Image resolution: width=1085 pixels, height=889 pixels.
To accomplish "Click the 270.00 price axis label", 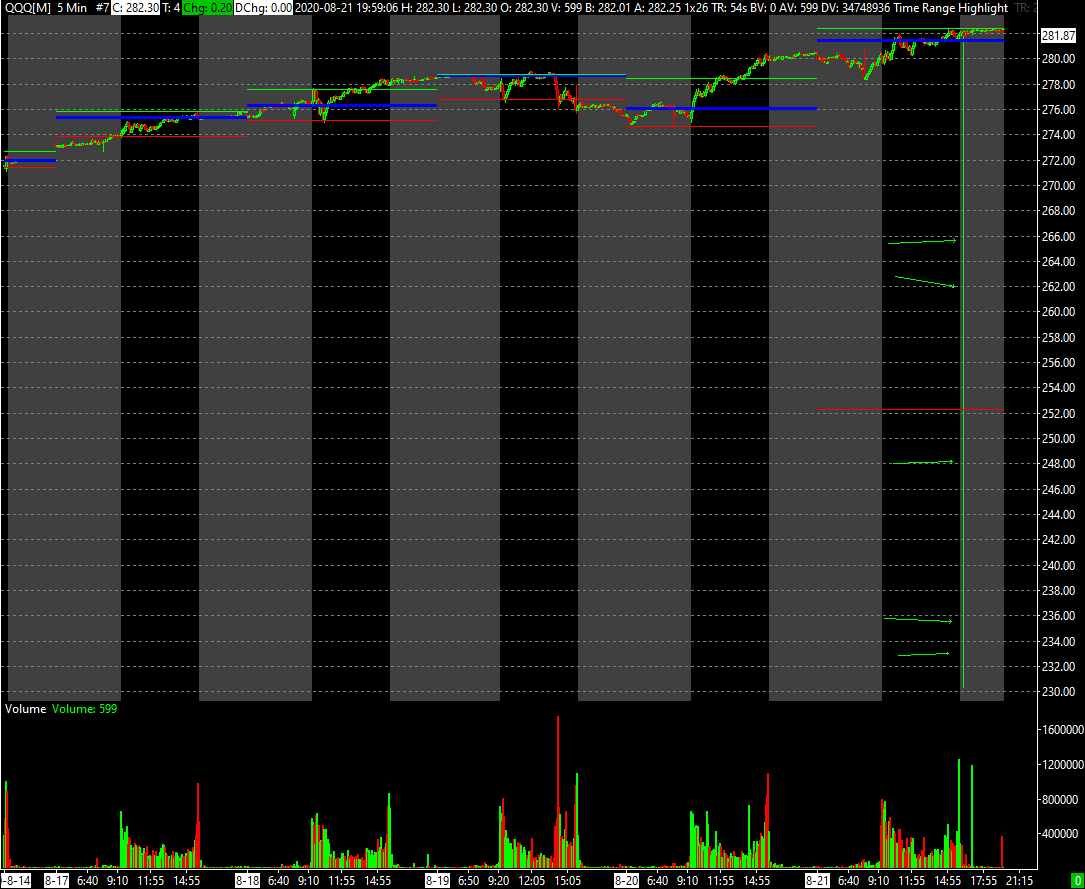I will 1058,185.
